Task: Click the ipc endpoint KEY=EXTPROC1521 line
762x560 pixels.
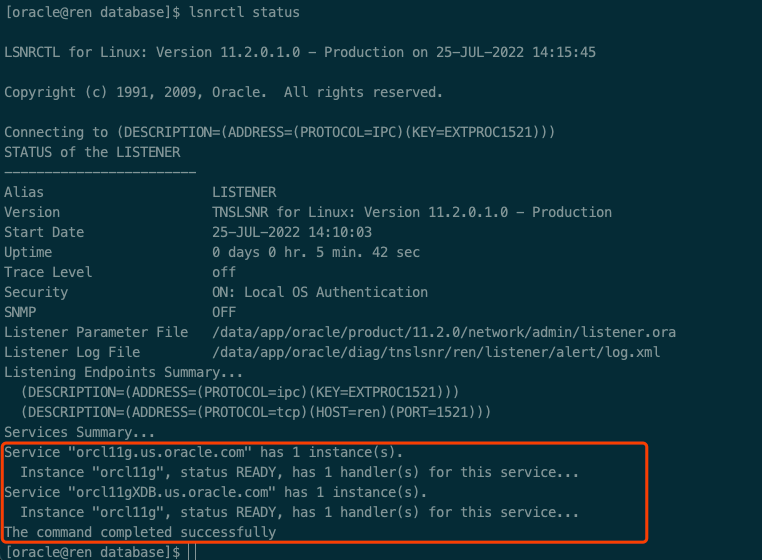Action: pos(240,392)
